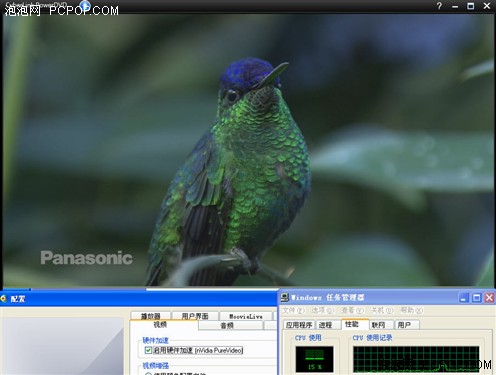The height and width of the screenshot is (375, 496).
Task: Switch to the 应用程序 tab
Action: pos(299,325)
